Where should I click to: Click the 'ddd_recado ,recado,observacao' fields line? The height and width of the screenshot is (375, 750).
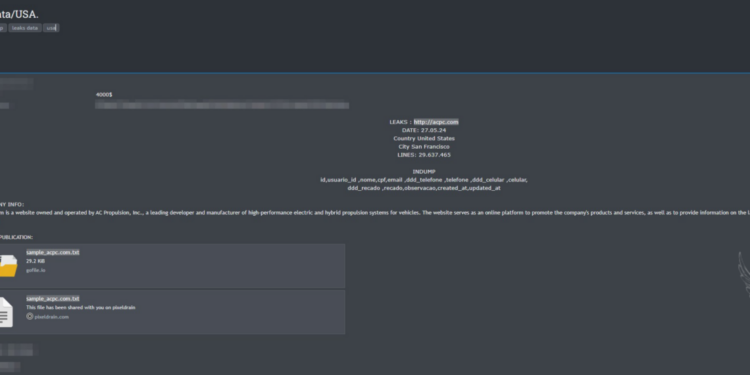click(424, 188)
